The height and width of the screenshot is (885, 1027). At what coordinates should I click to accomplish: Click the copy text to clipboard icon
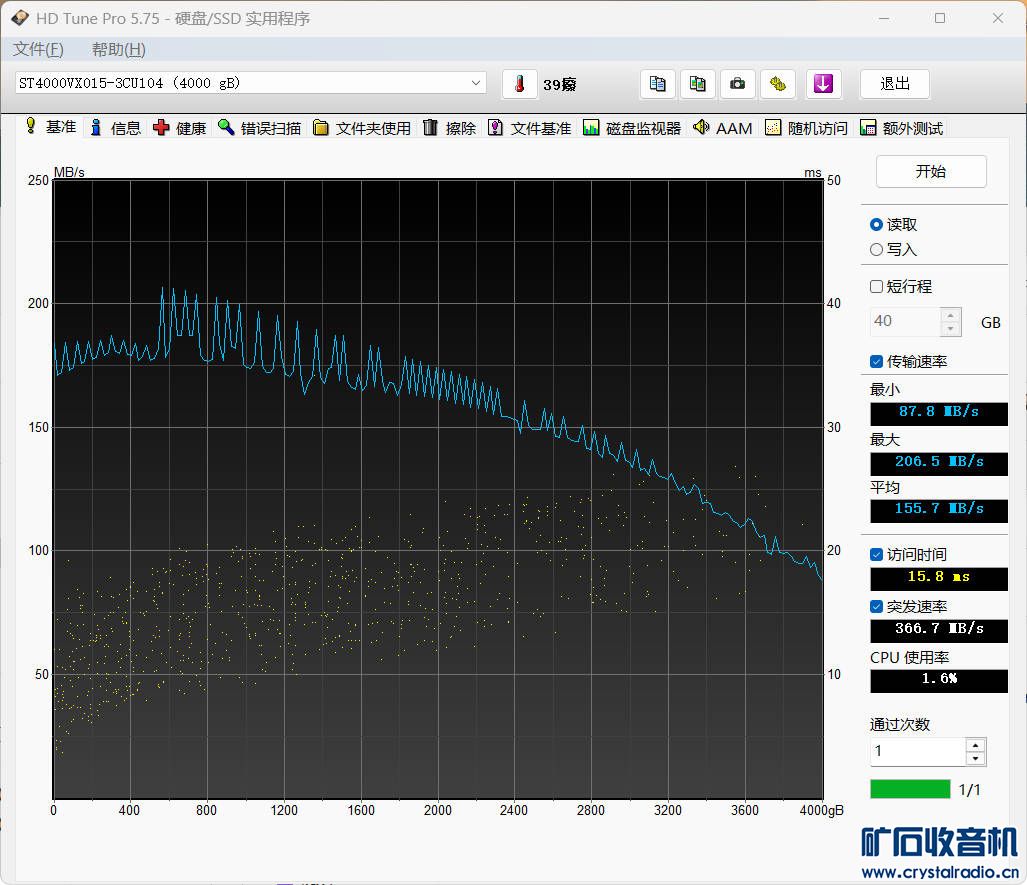point(657,84)
